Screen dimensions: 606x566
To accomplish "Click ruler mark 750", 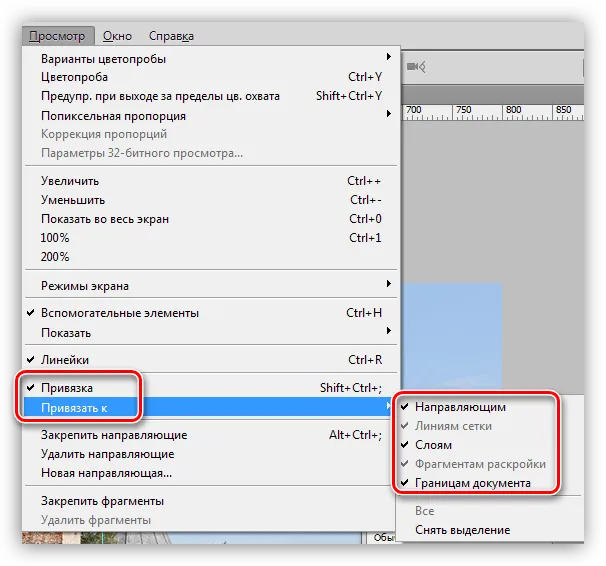I will 463,110.
